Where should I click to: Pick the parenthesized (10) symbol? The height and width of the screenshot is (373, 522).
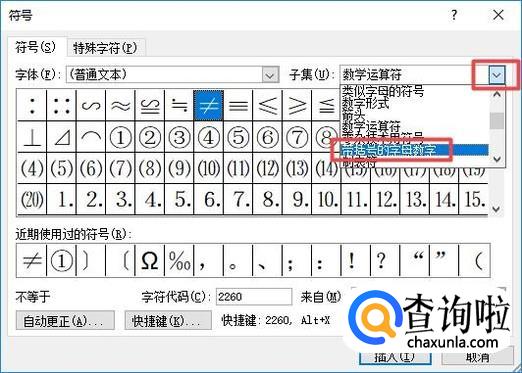pyautogui.click(x=208, y=168)
